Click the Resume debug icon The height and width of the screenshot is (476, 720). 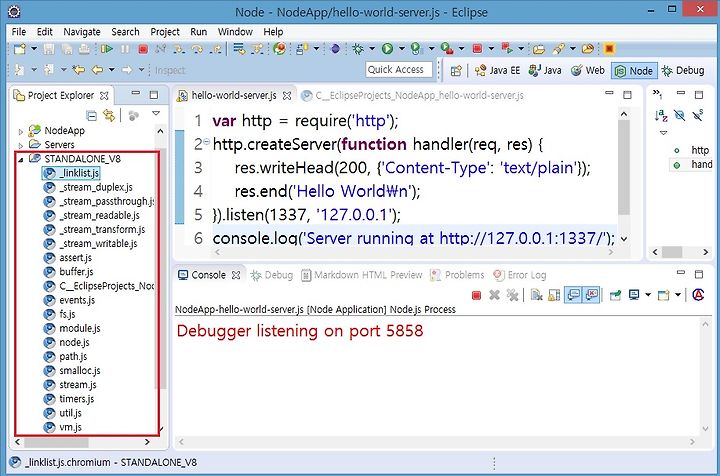(107, 49)
